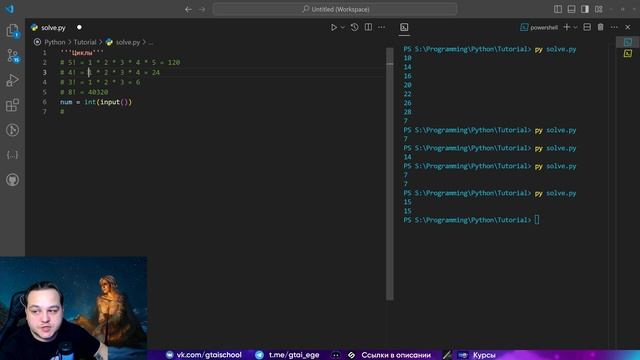Viewport: 640px width, 360px height.
Task: Open the Extensions view
Action: 12,105
